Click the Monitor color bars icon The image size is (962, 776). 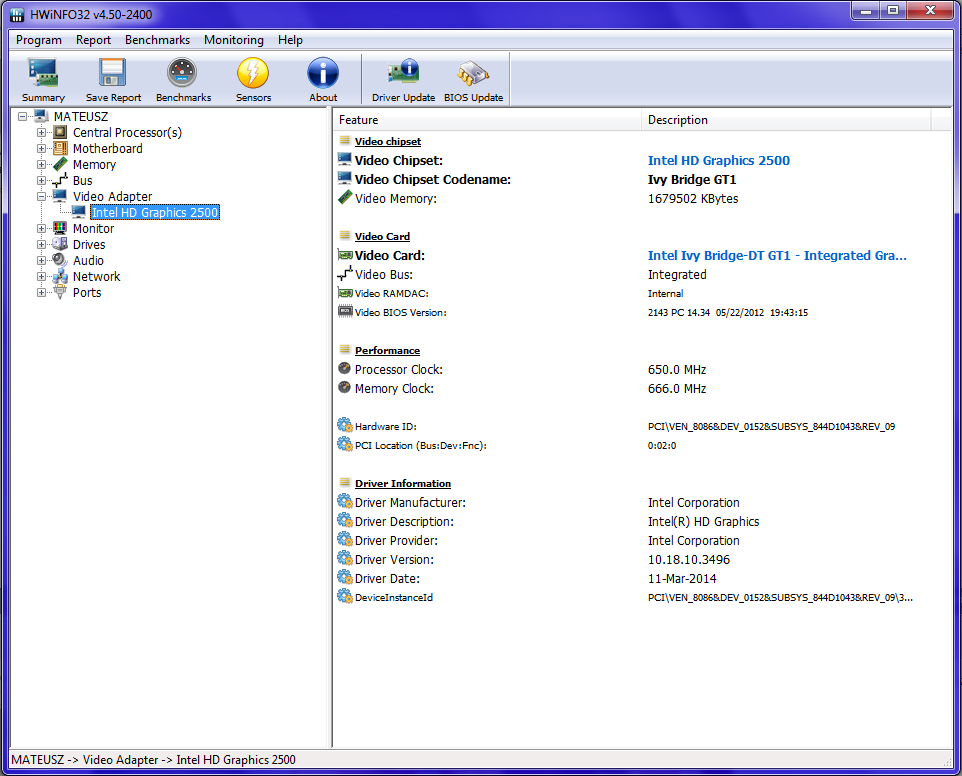click(x=60, y=228)
